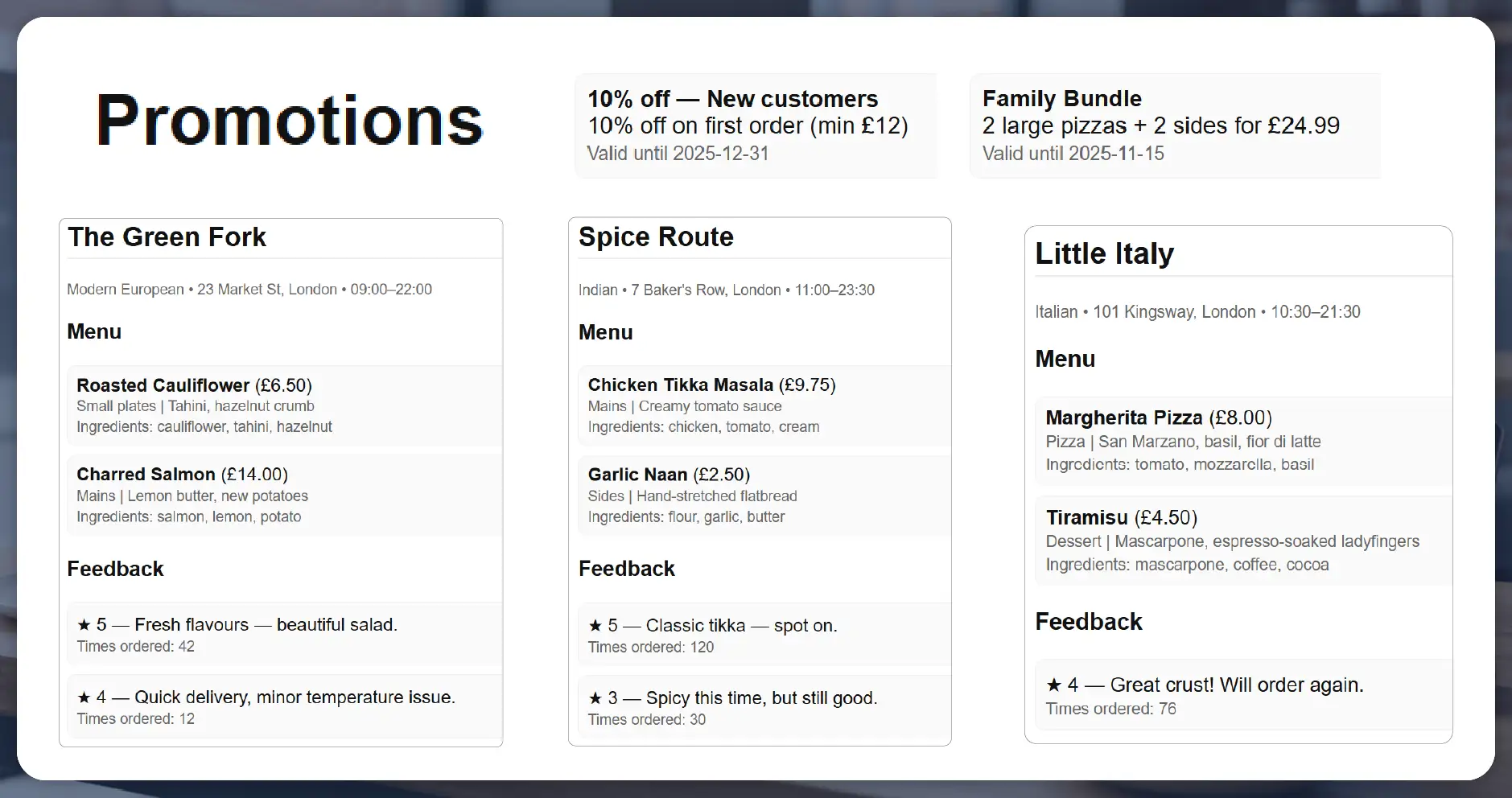This screenshot has width=1512, height=798.
Task: Open the 10% off New customers promotion
Action: (755, 125)
